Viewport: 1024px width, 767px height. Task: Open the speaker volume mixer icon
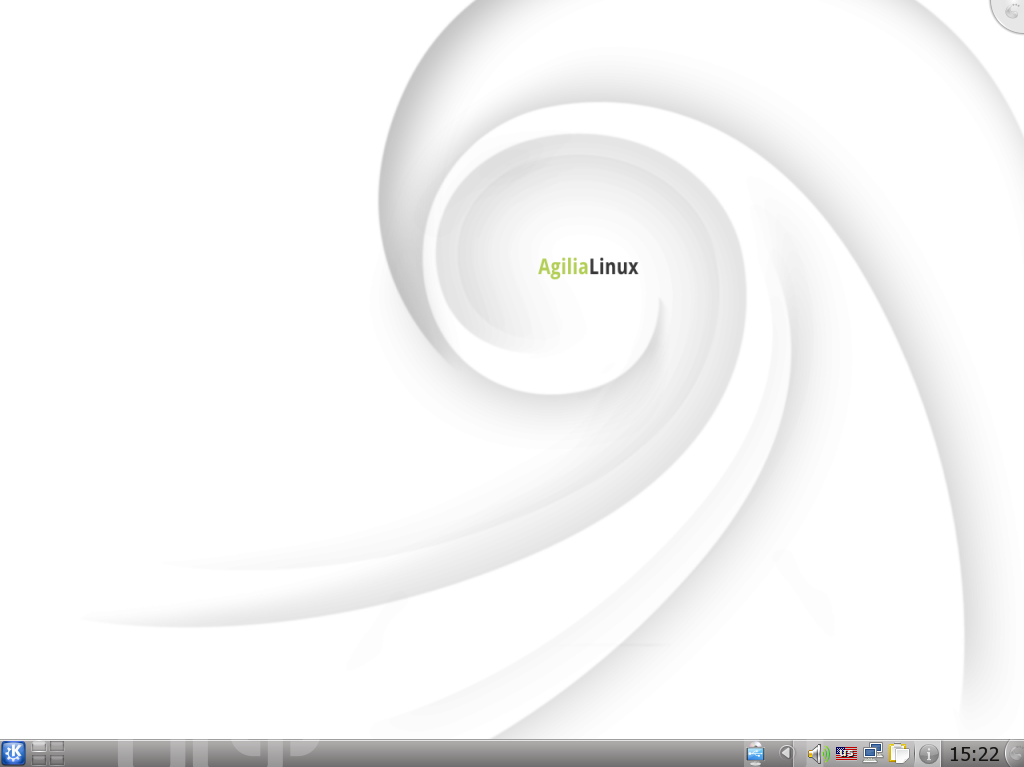[x=817, y=753]
